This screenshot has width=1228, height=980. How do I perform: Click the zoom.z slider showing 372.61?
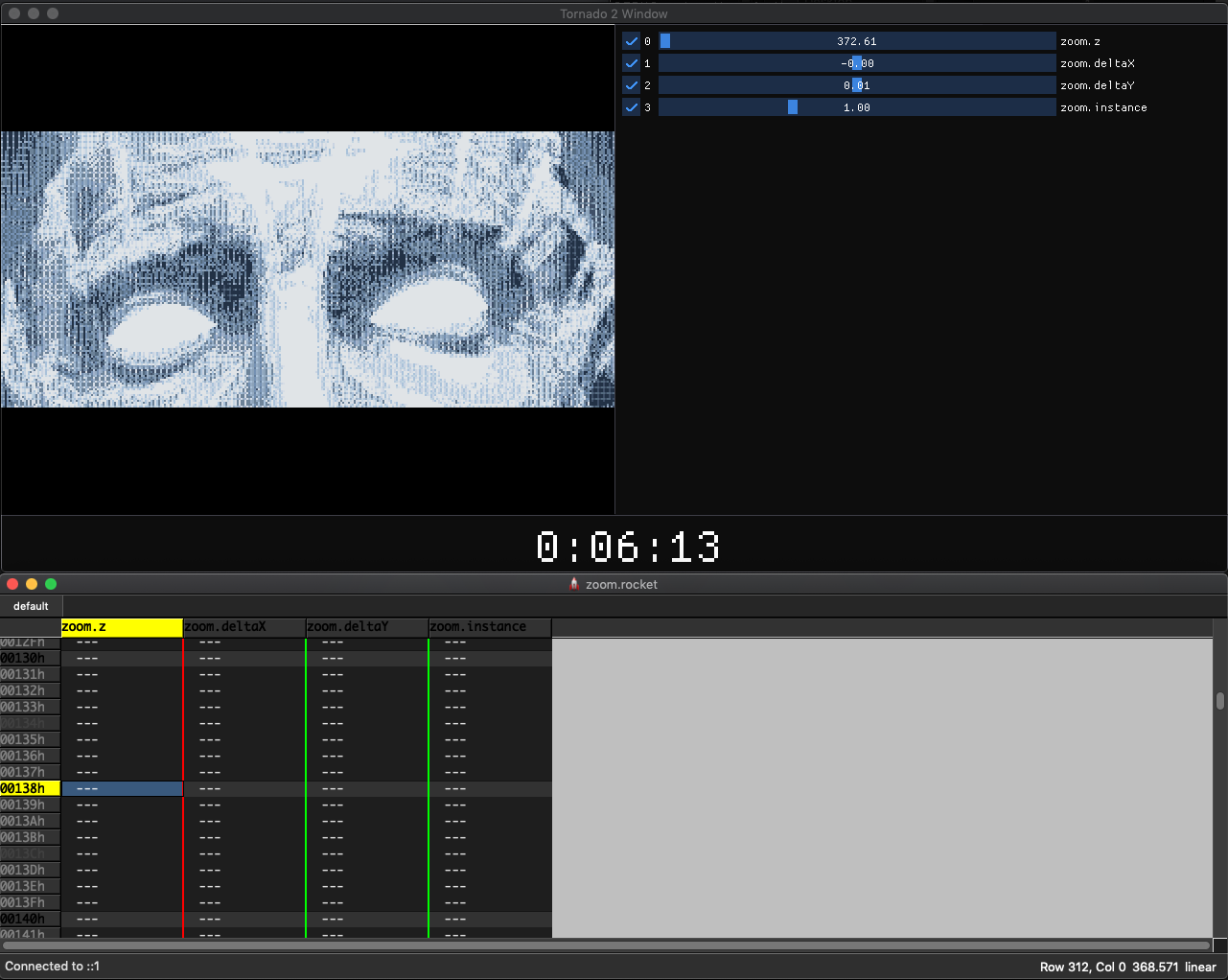pos(857,41)
